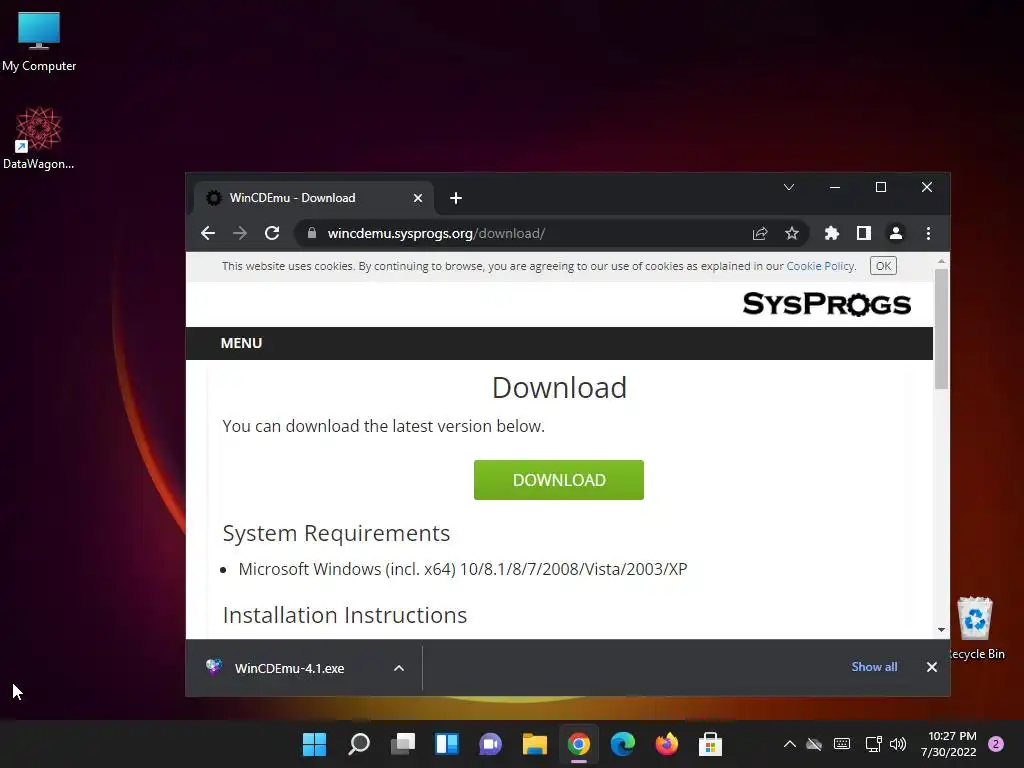Open Task View on the taskbar

(x=403, y=744)
